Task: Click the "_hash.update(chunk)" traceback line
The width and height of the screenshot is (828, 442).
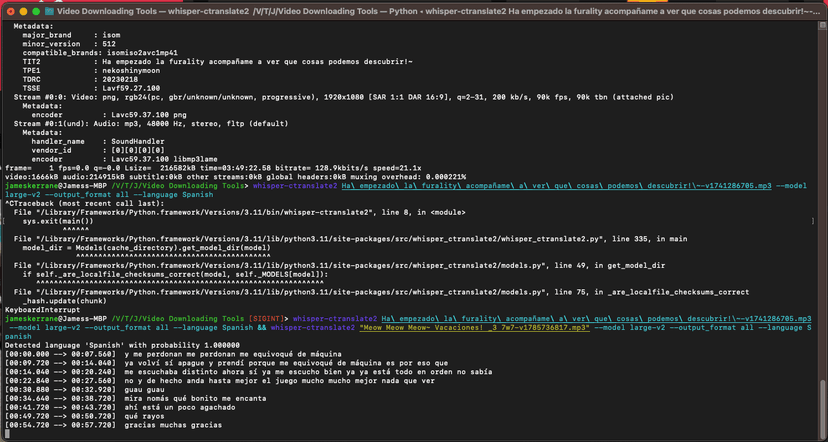Action: [64, 300]
